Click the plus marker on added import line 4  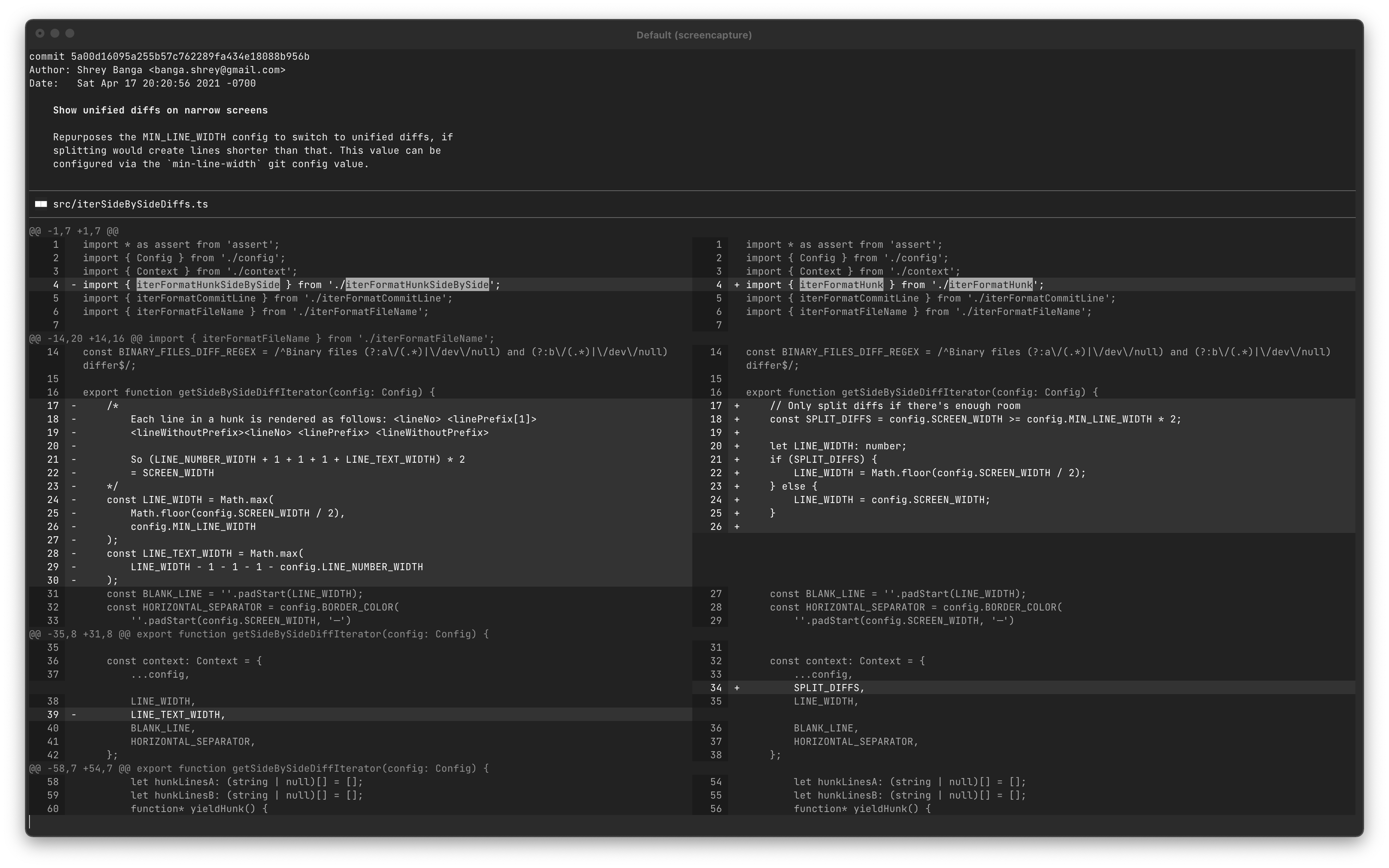point(737,285)
